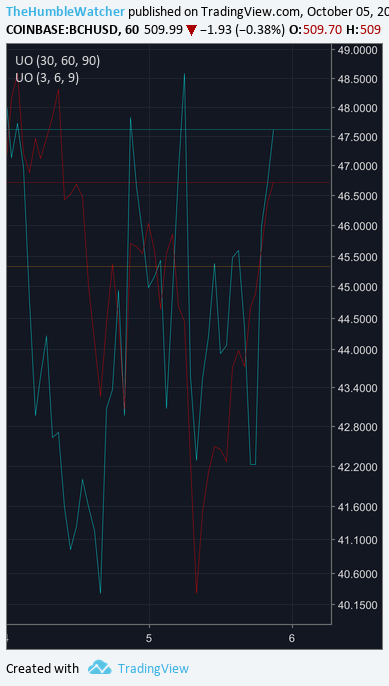
Task: Click the 48.0000 price axis label
Action: tap(357, 108)
